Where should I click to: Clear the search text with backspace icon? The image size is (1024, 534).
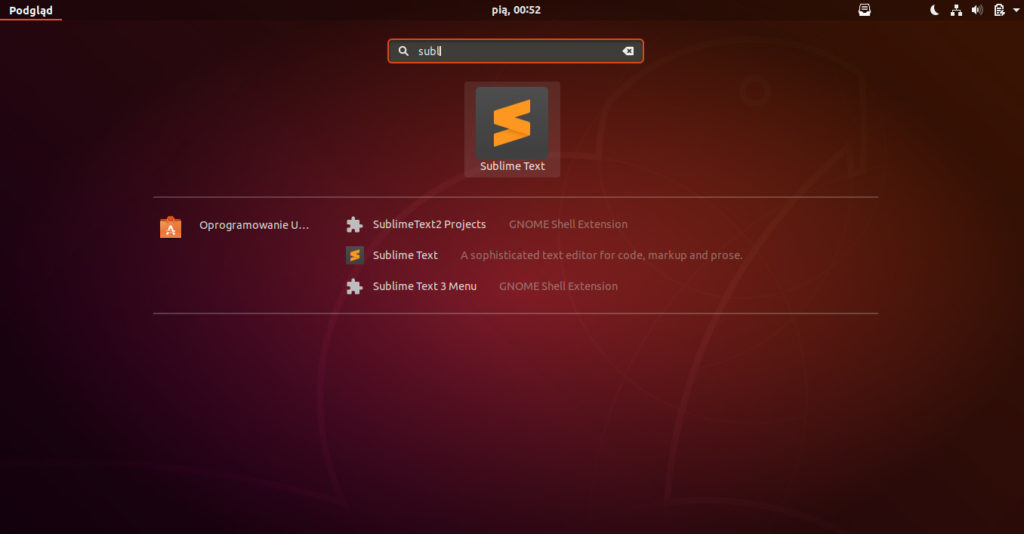click(628, 51)
